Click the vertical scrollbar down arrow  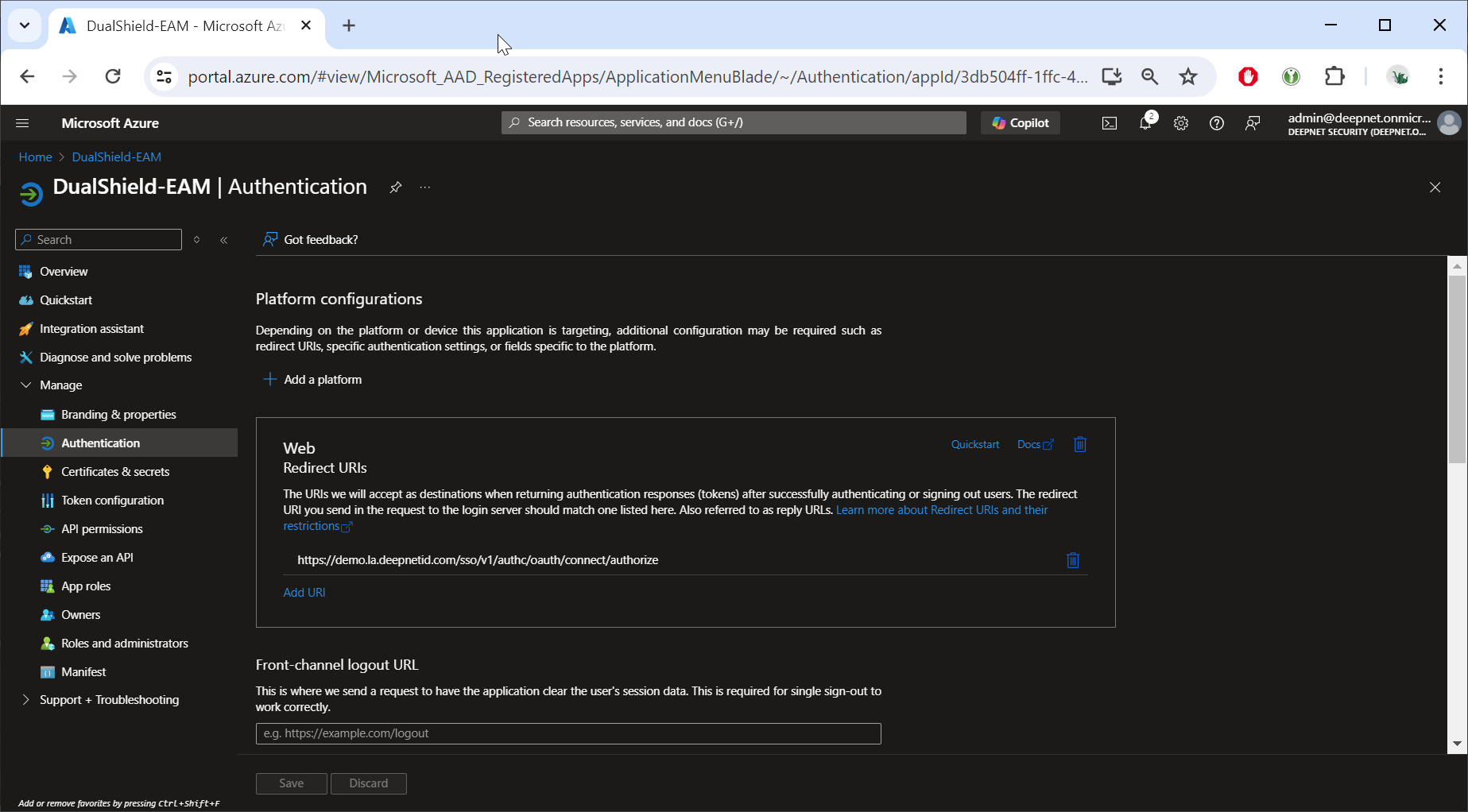click(1456, 744)
